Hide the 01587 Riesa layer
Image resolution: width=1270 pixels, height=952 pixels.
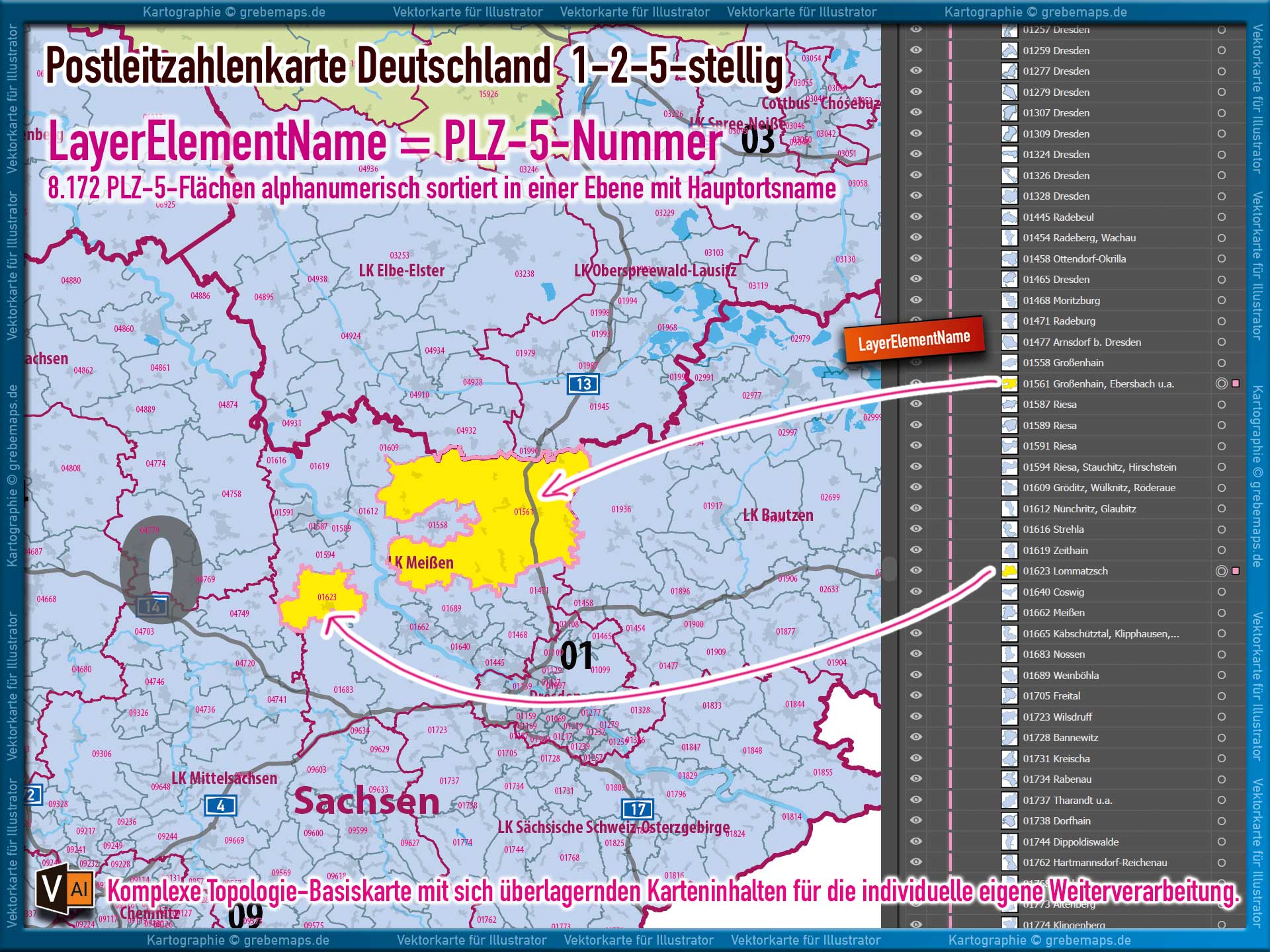tap(915, 404)
